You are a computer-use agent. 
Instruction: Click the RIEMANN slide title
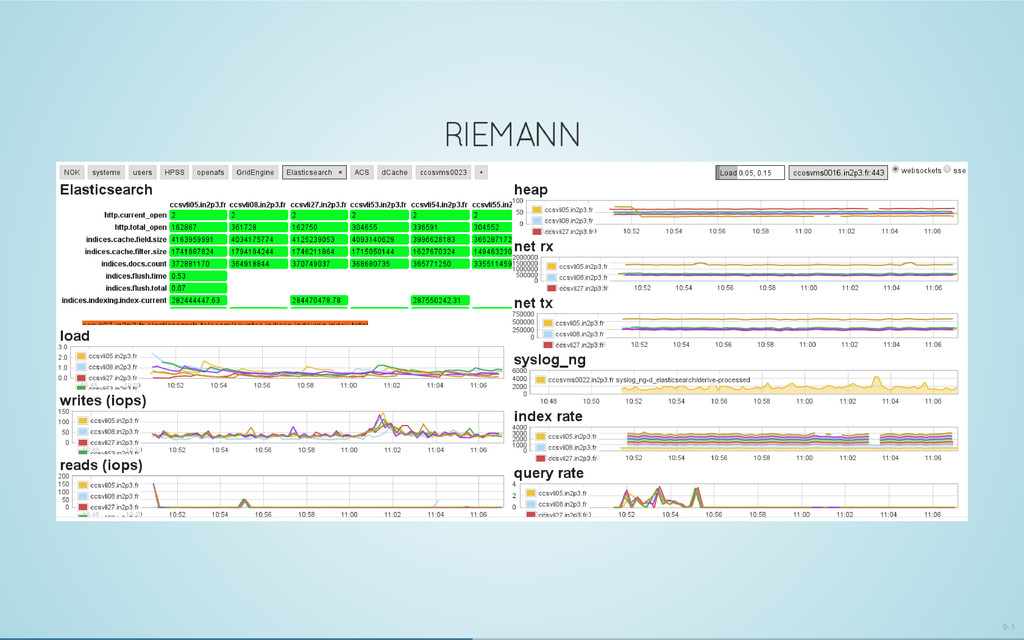tap(512, 135)
